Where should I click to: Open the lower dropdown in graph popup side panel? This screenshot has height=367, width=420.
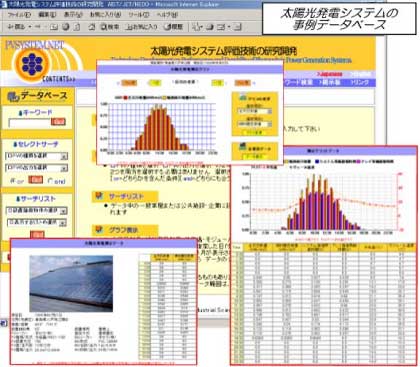255,124
